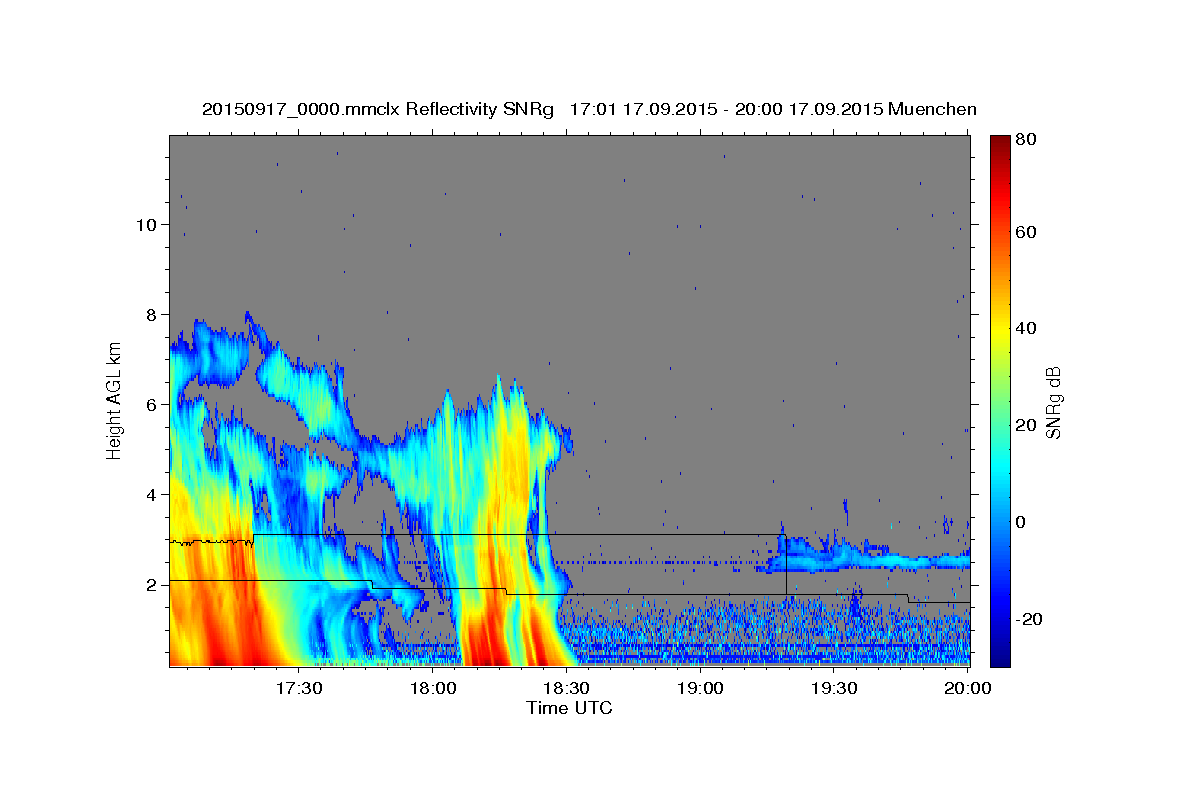Viewport: 1200px width, 800px height.
Task: Click the height tick label 6
Action: 152,405
